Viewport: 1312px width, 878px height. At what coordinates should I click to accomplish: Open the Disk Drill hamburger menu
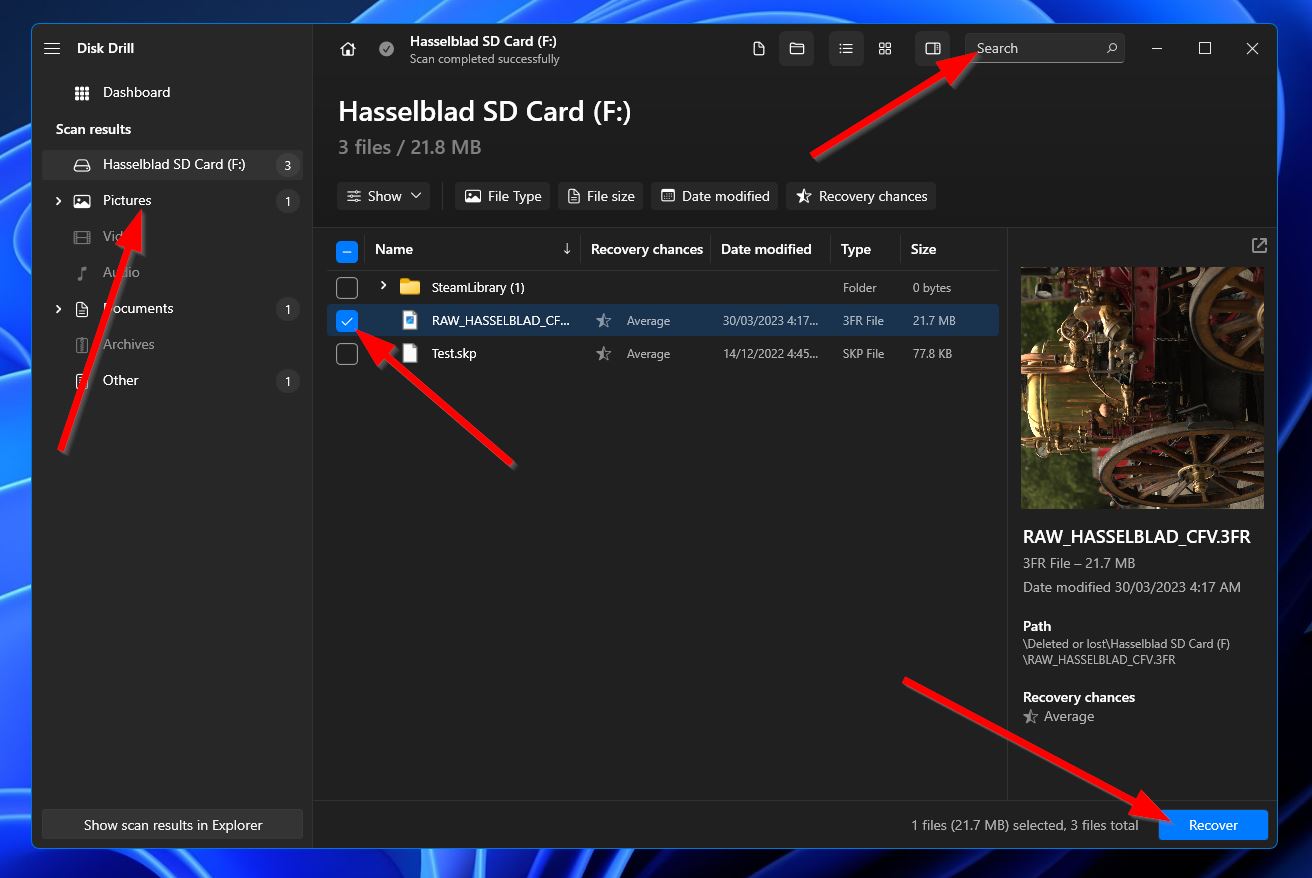[x=52, y=48]
